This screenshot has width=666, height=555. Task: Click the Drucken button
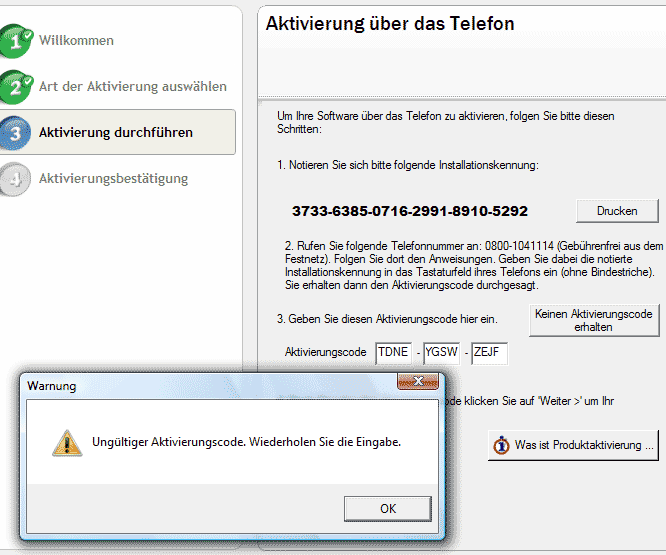pyautogui.click(x=617, y=211)
